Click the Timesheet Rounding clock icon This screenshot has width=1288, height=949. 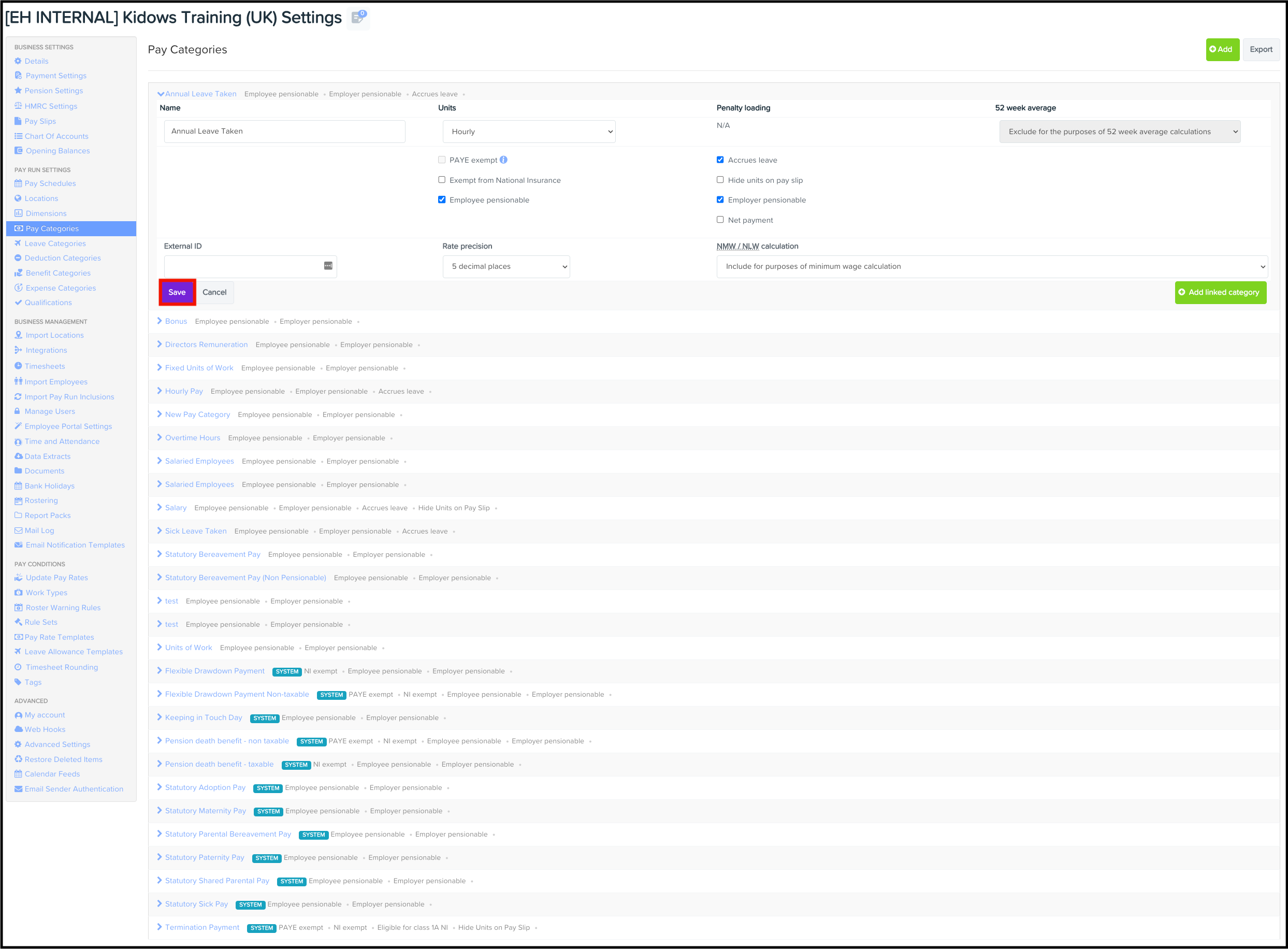(18, 667)
